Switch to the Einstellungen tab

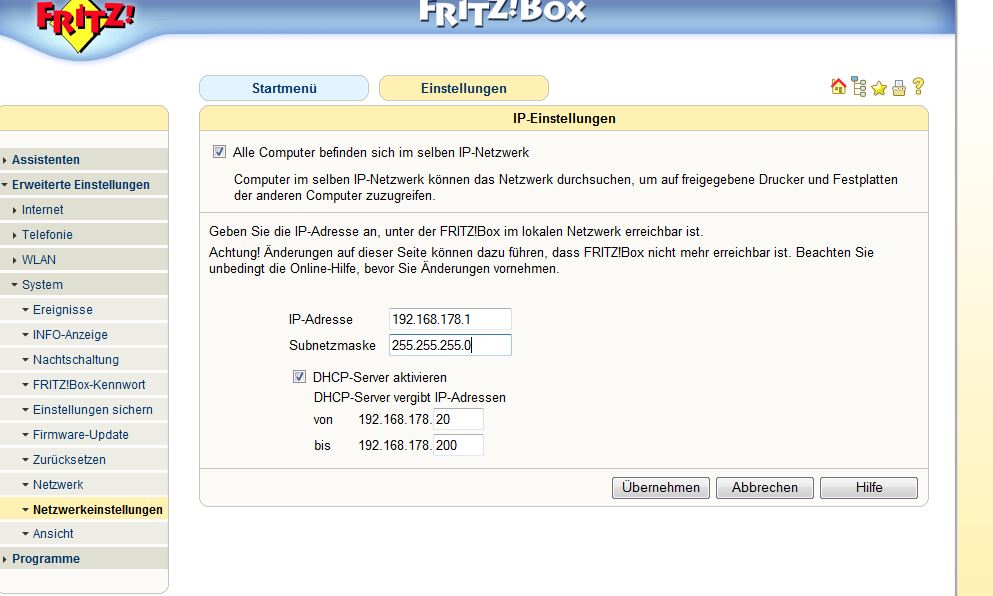tap(464, 88)
